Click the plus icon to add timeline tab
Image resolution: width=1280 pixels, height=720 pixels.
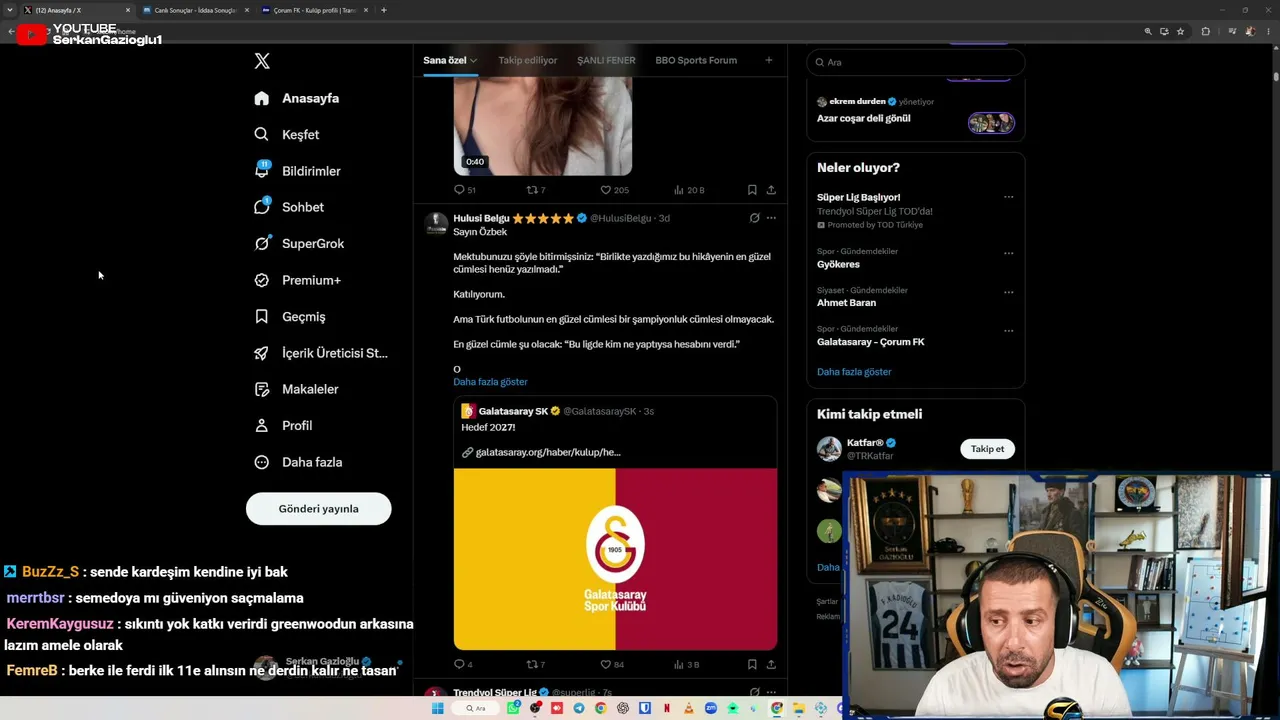tap(769, 60)
